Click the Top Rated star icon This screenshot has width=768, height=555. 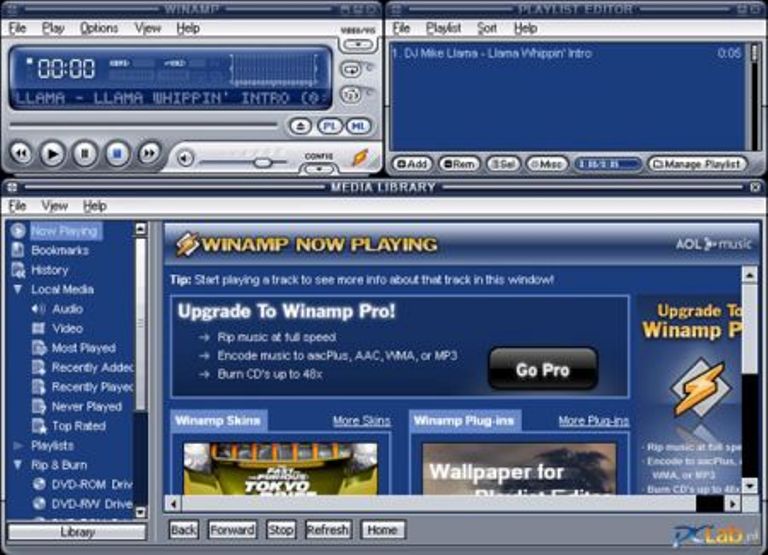point(39,426)
